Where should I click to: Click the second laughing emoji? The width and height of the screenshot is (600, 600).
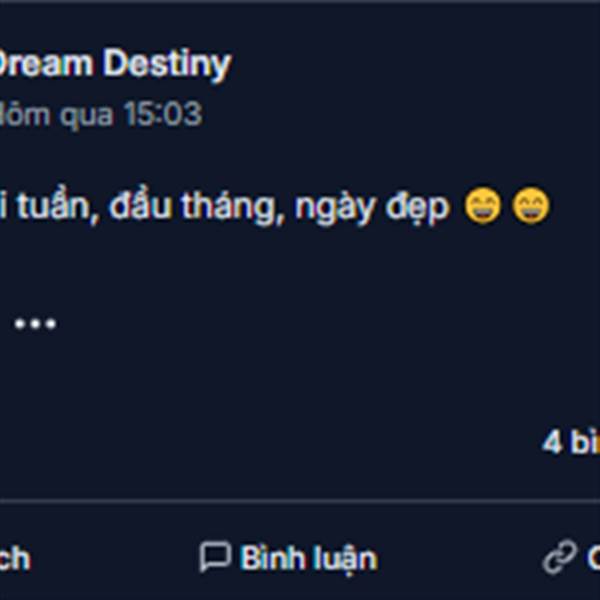531,205
